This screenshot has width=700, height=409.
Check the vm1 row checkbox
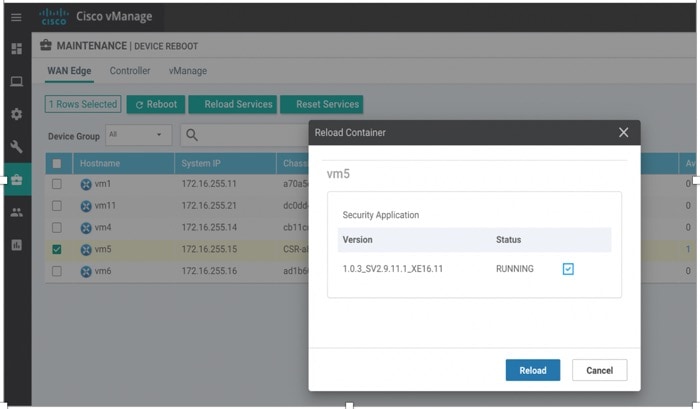point(57,184)
